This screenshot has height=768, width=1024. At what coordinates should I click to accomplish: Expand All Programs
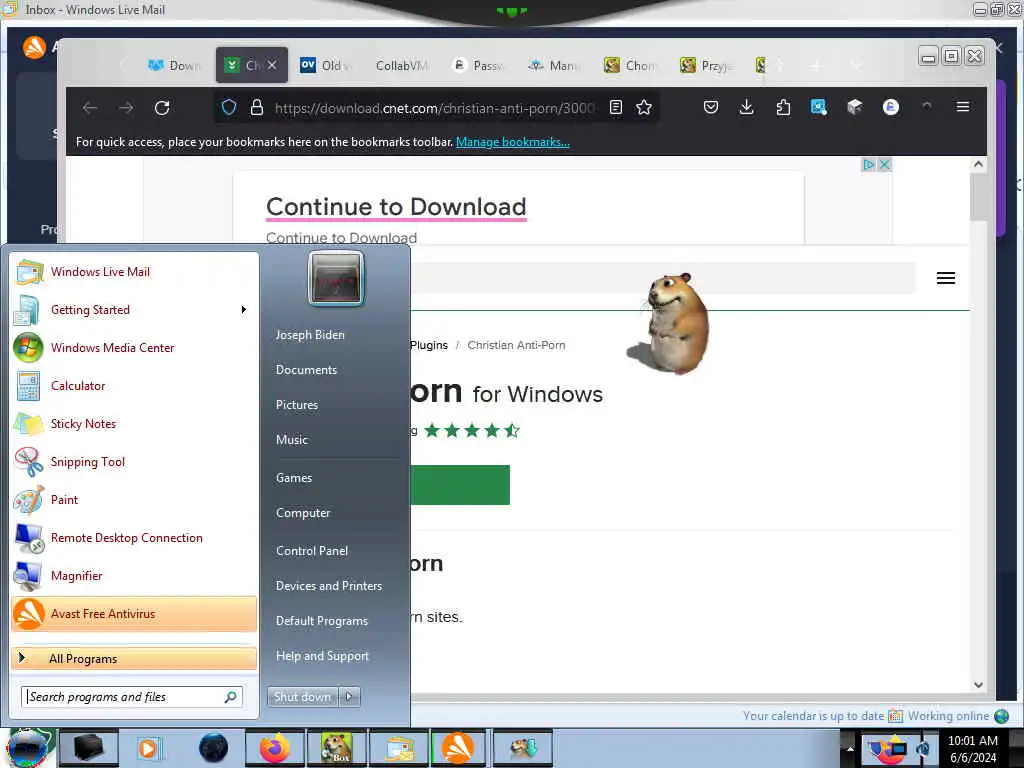point(134,658)
